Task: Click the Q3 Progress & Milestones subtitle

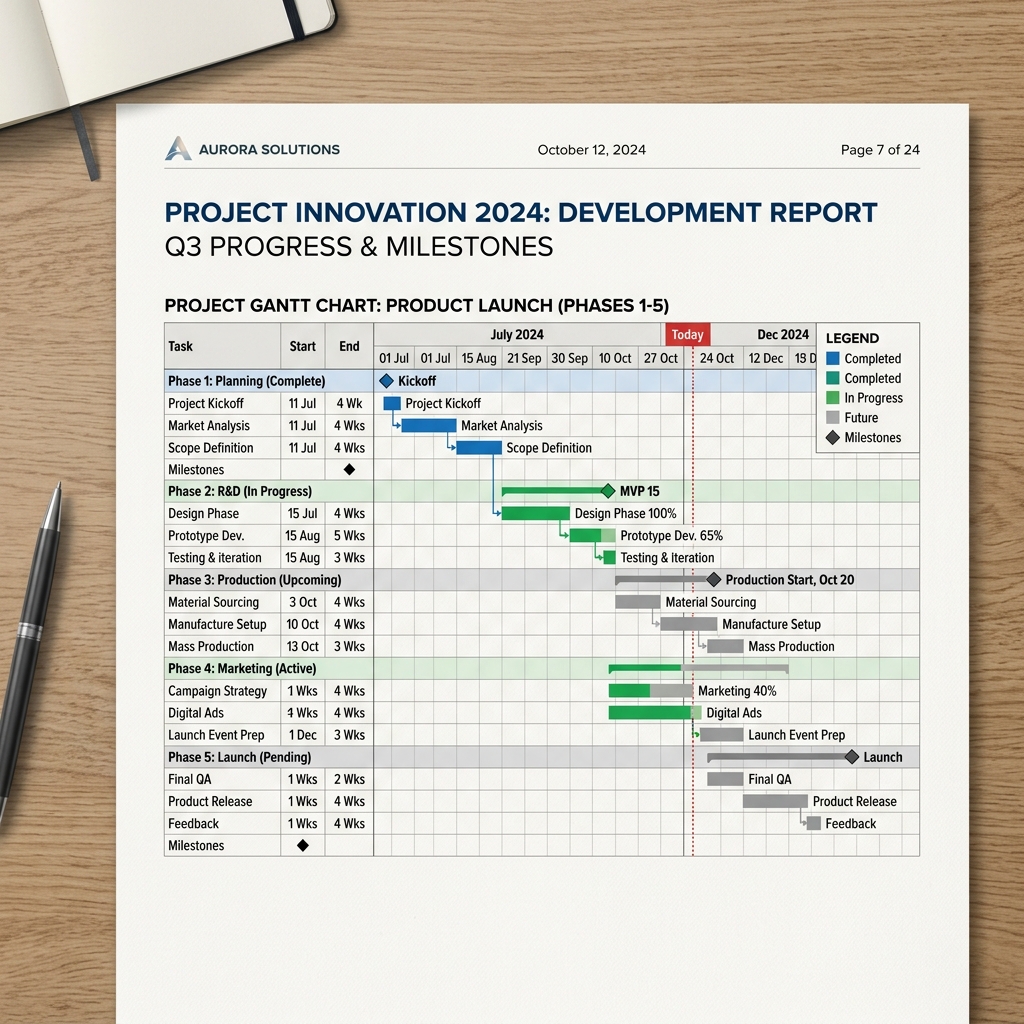Action: (359, 247)
